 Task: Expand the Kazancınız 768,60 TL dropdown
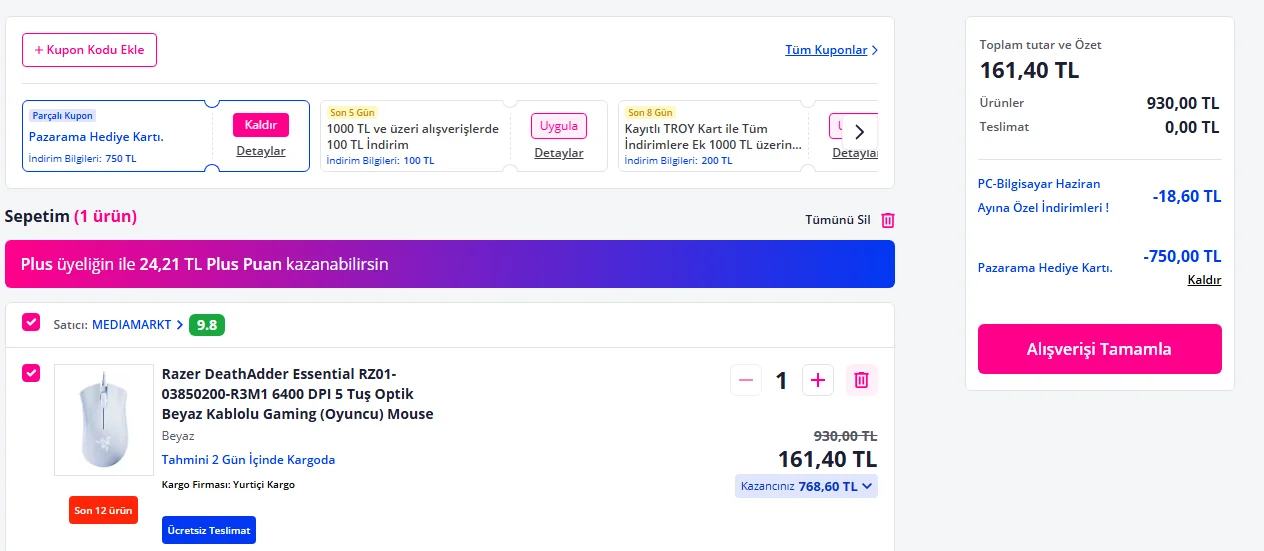click(806, 486)
